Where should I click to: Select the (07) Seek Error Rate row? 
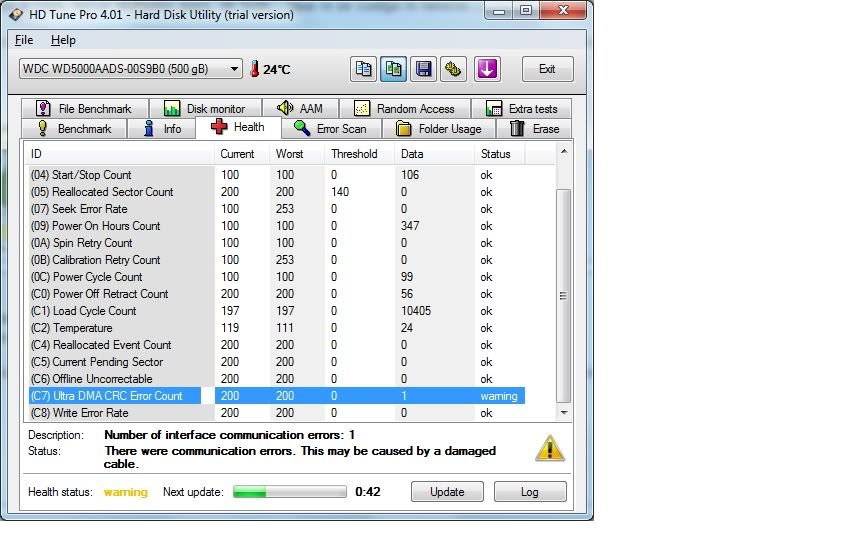[276, 209]
